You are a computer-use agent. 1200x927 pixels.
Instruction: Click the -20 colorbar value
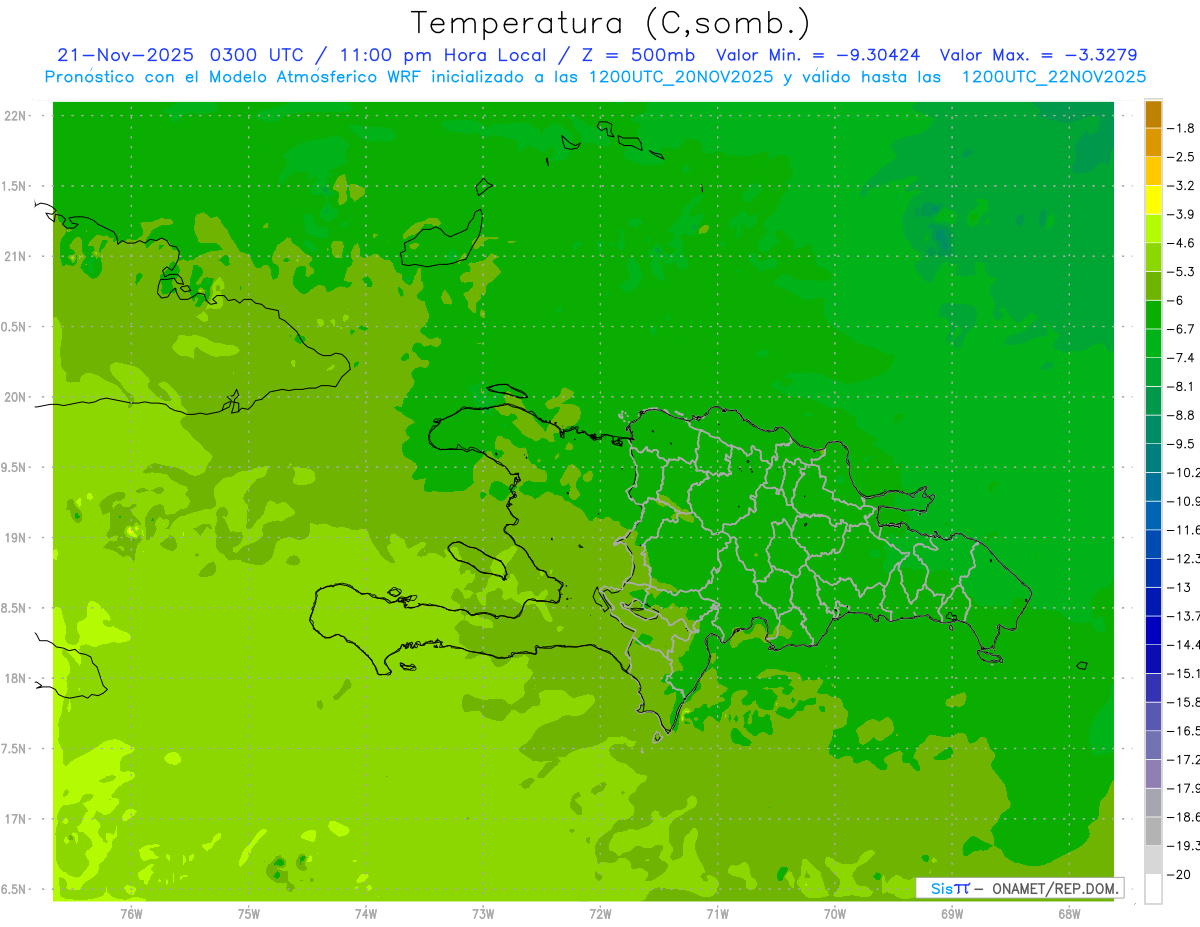coord(1181,875)
